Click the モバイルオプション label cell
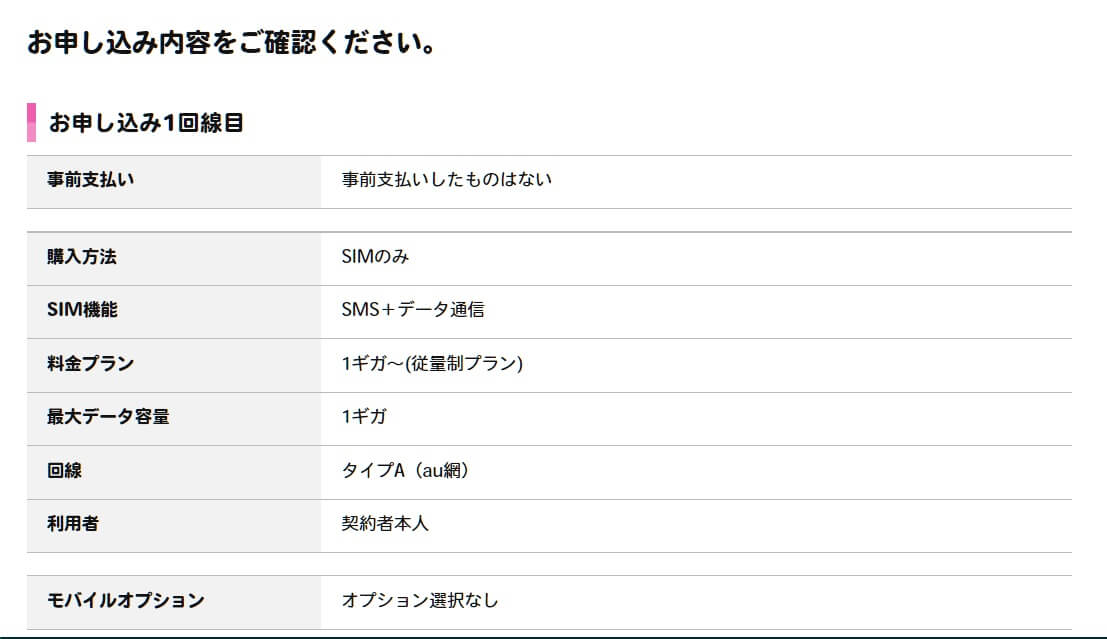 174,602
